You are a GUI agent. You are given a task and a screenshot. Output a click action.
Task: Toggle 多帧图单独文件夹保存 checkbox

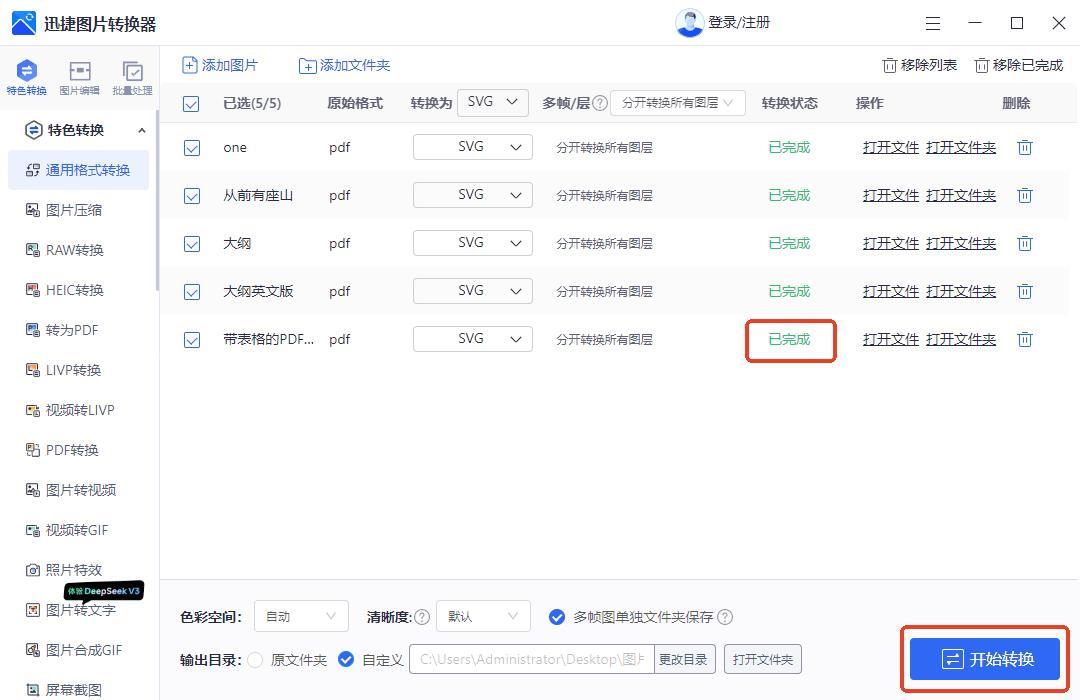(x=557, y=617)
